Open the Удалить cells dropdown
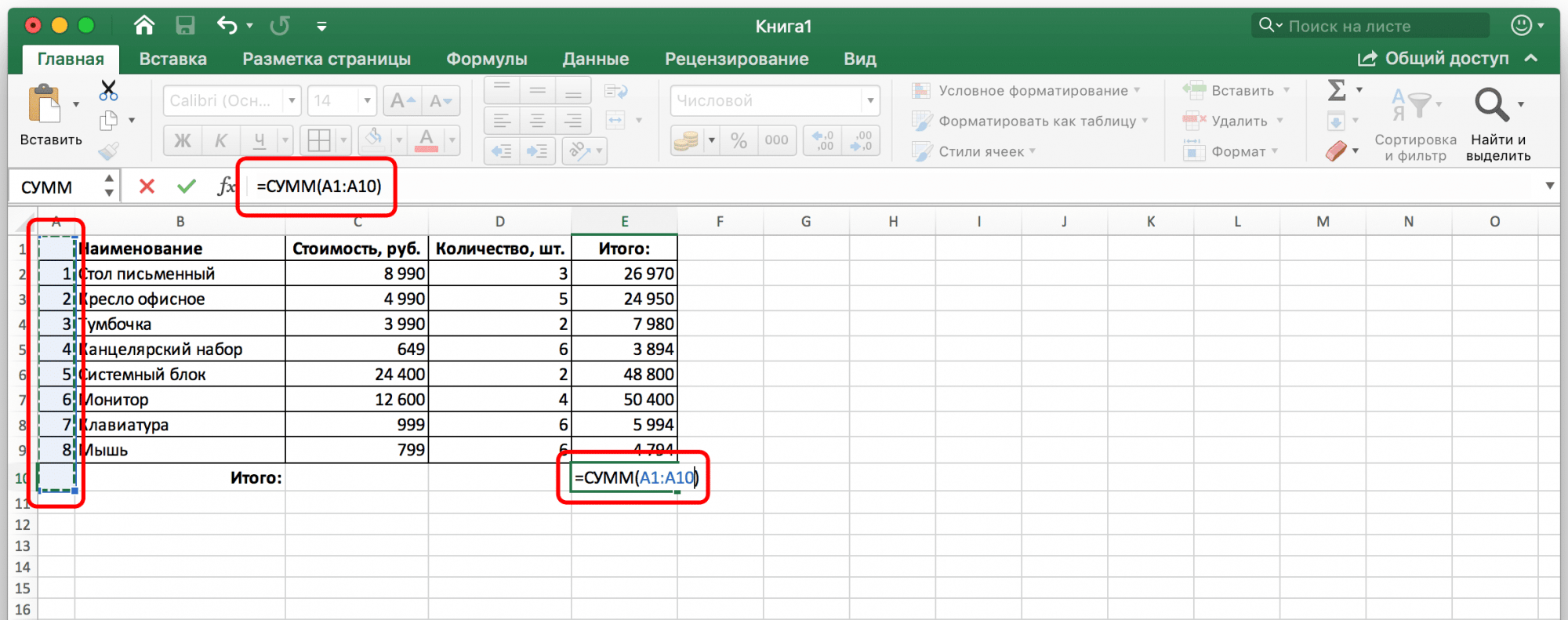1568x620 pixels. pos(1279,121)
